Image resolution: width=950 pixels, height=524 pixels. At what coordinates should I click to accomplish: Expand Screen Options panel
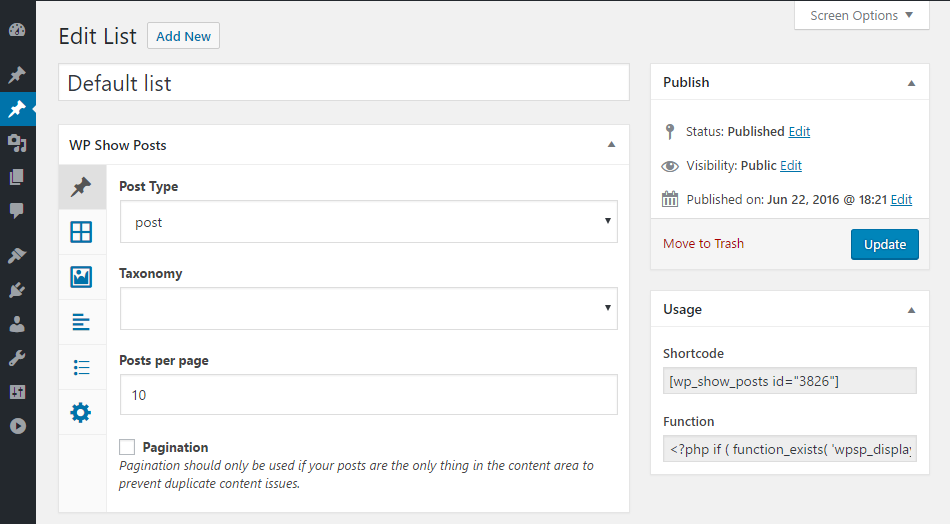(x=862, y=15)
